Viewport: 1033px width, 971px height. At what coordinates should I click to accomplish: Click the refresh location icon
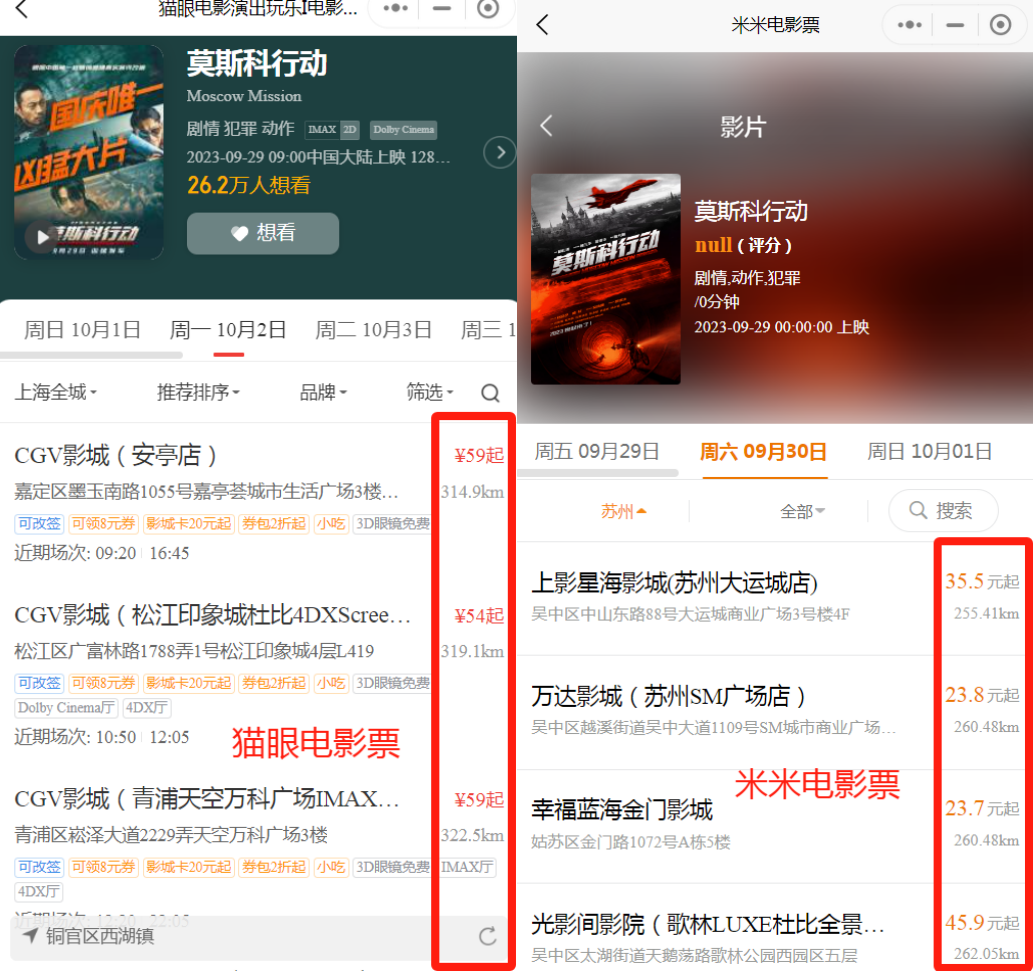pyautogui.click(x=487, y=936)
